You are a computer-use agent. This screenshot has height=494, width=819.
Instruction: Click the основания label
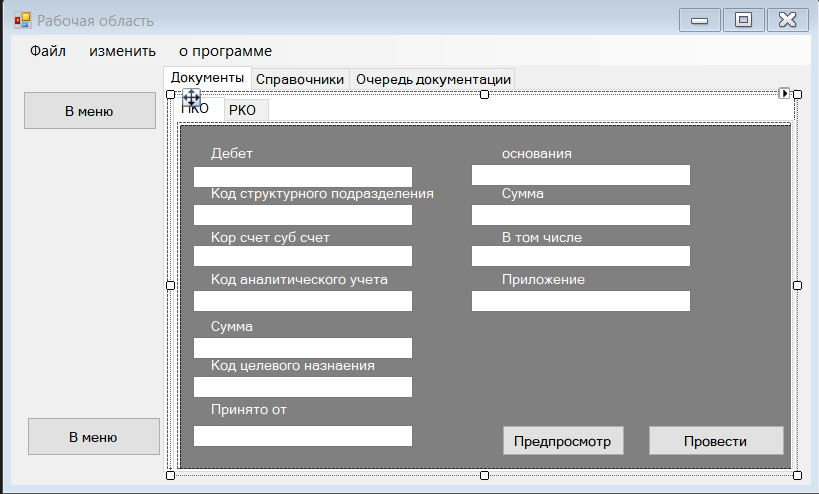(536, 154)
